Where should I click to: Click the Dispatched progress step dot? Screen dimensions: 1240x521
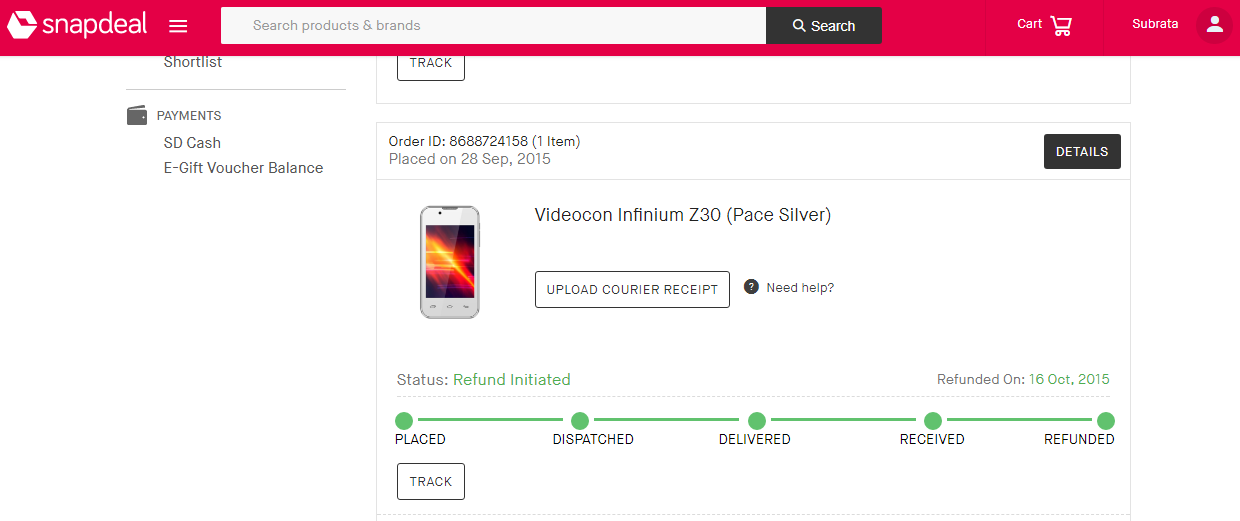click(579, 421)
